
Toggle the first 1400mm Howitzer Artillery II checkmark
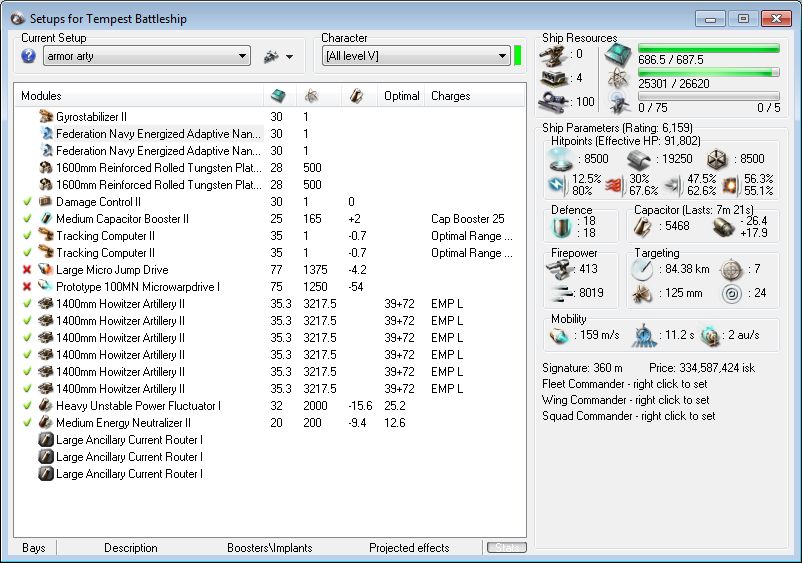[x=27, y=304]
